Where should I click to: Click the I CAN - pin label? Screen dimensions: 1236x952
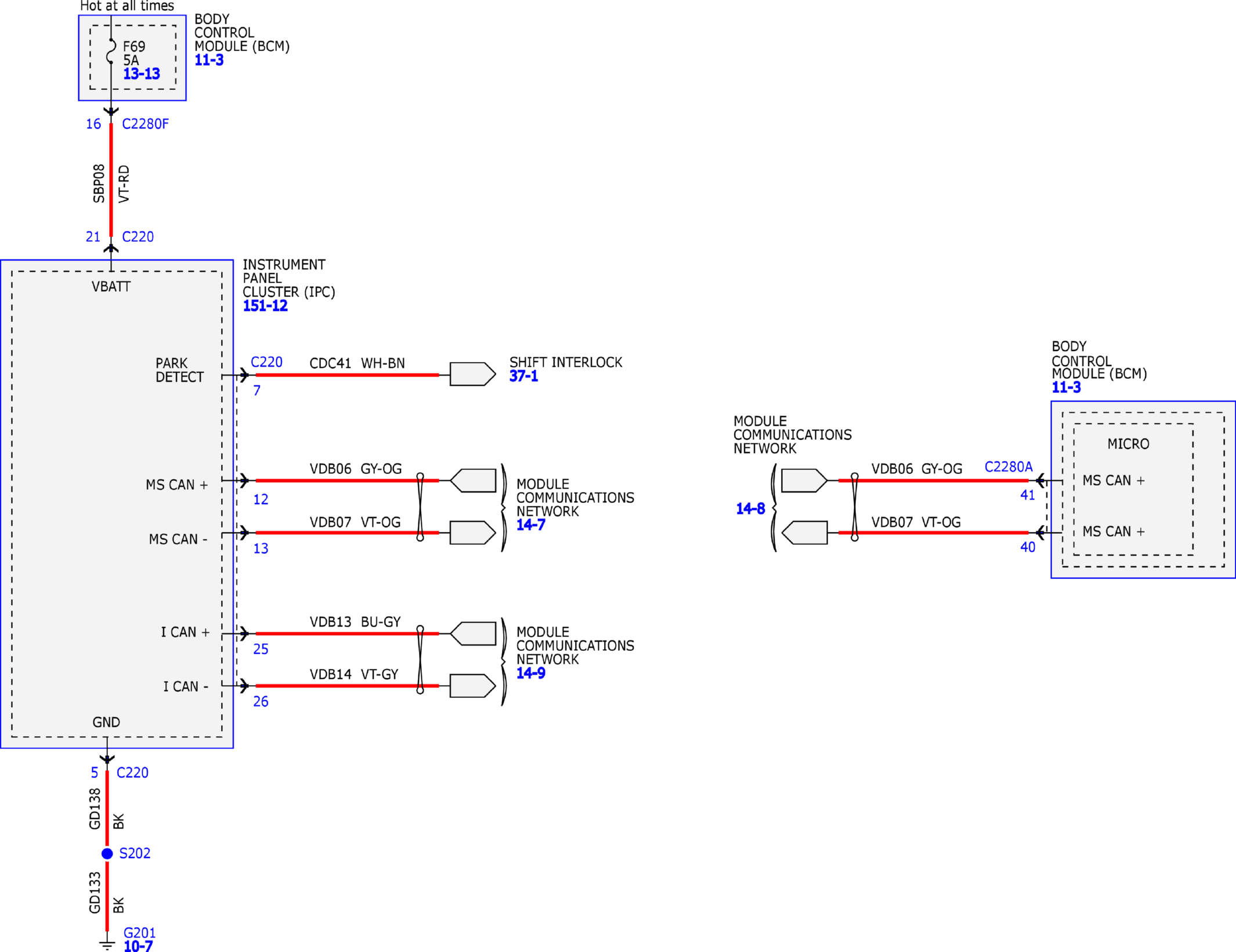pyautogui.click(x=185, y=687)
